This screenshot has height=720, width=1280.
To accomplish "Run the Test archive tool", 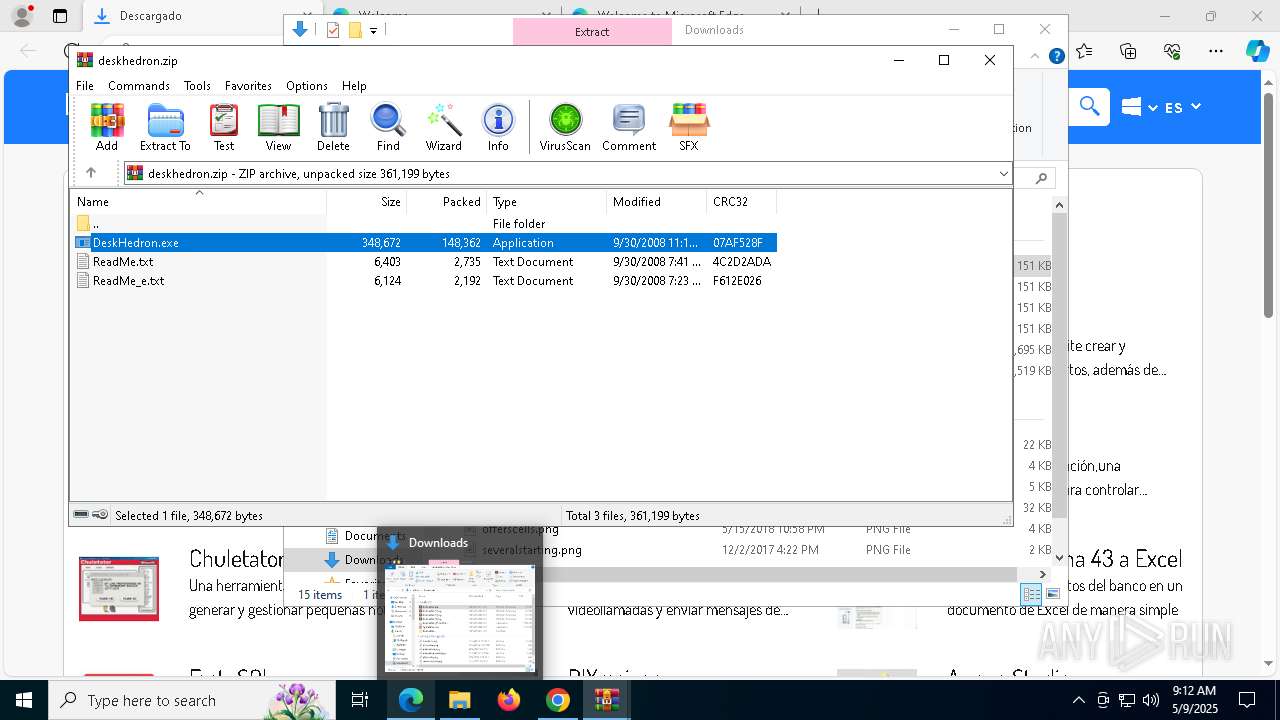I will pyautogui.click(x=224, y=127).
